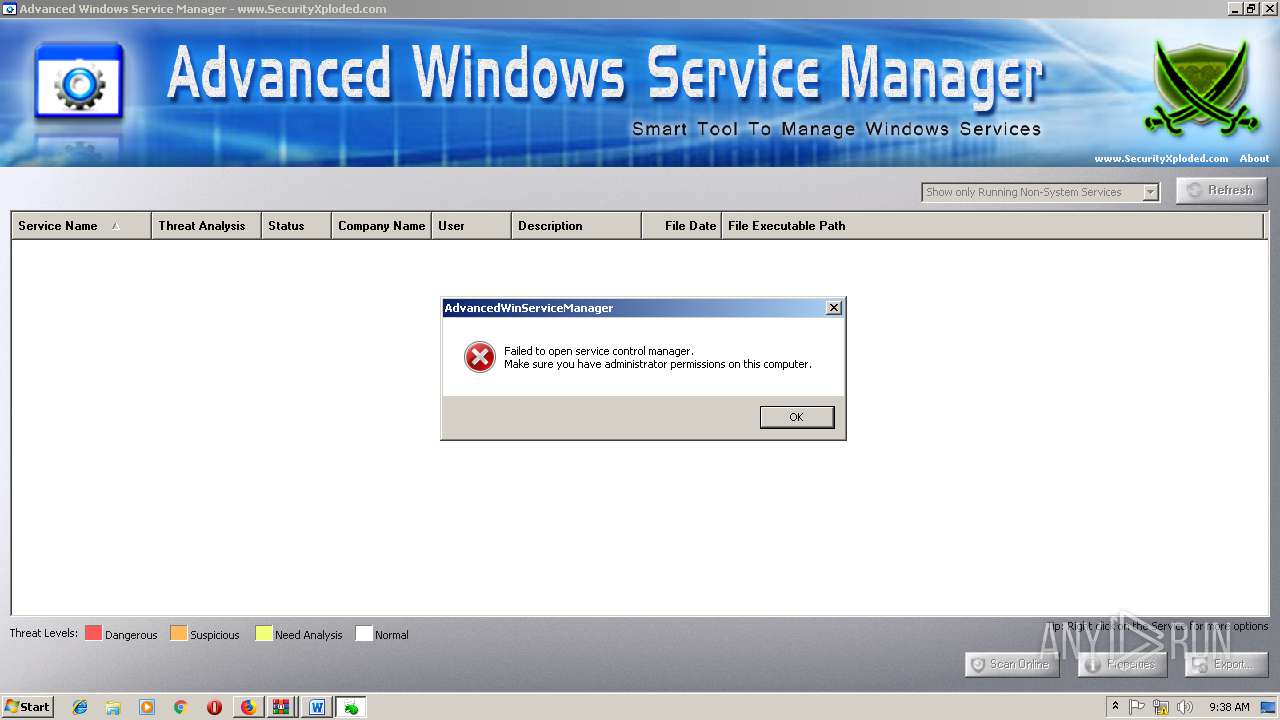Open WinRAR from the taskbar

pyautogui.click(x=282, y=707)
